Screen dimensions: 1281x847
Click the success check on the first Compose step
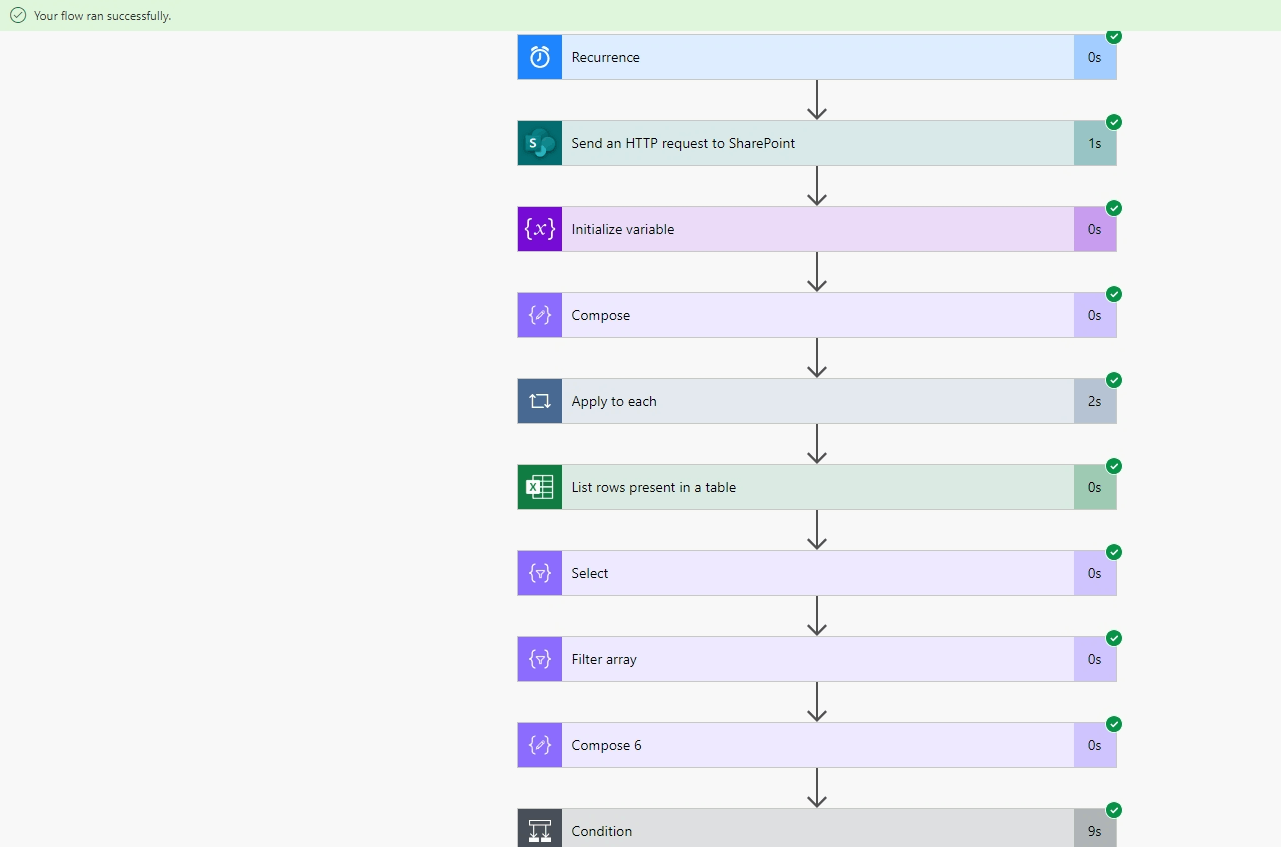[1114, 294]
